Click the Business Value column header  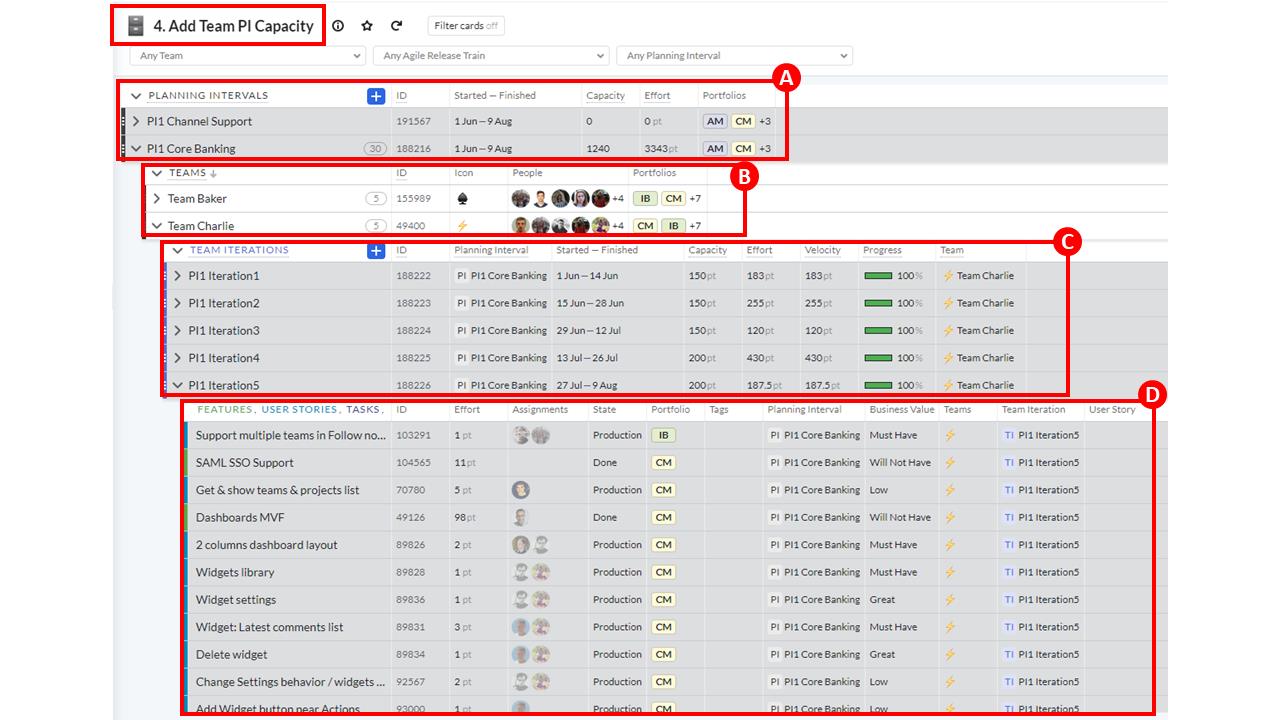tap(902, 409)
